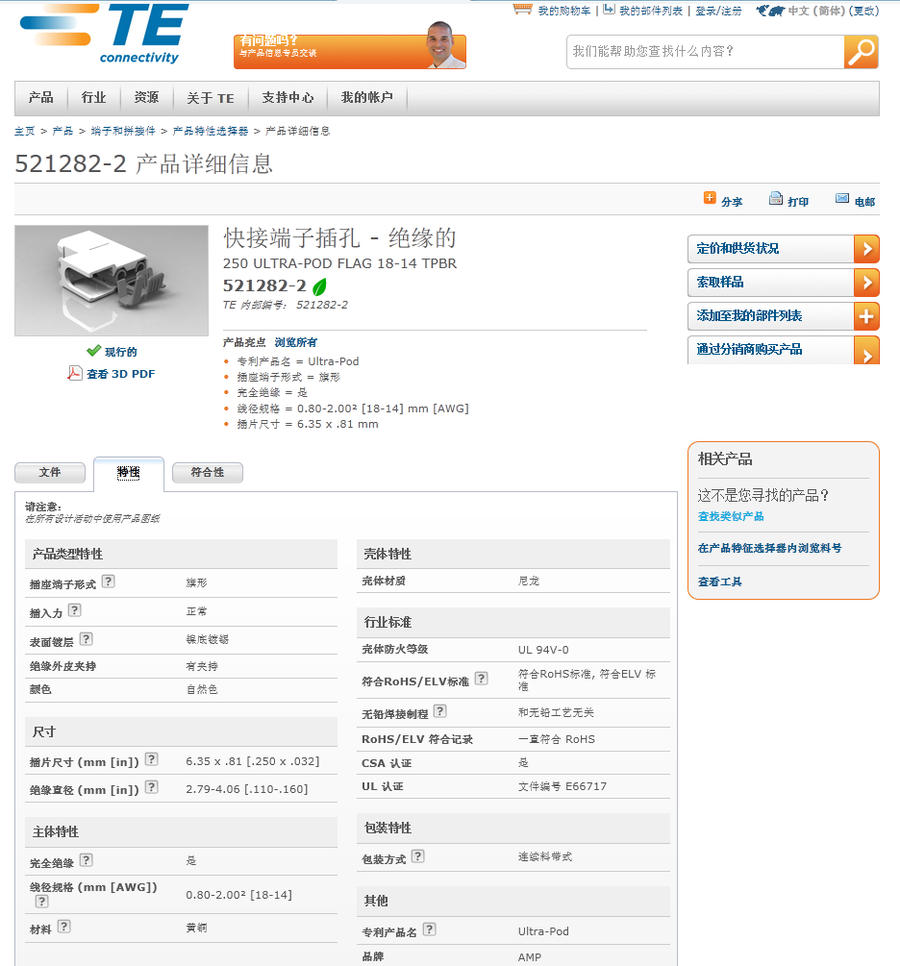This screenshot has width=900, height=966.
Task: Open the 资源 navigation menu
Action: pos(146,98)
